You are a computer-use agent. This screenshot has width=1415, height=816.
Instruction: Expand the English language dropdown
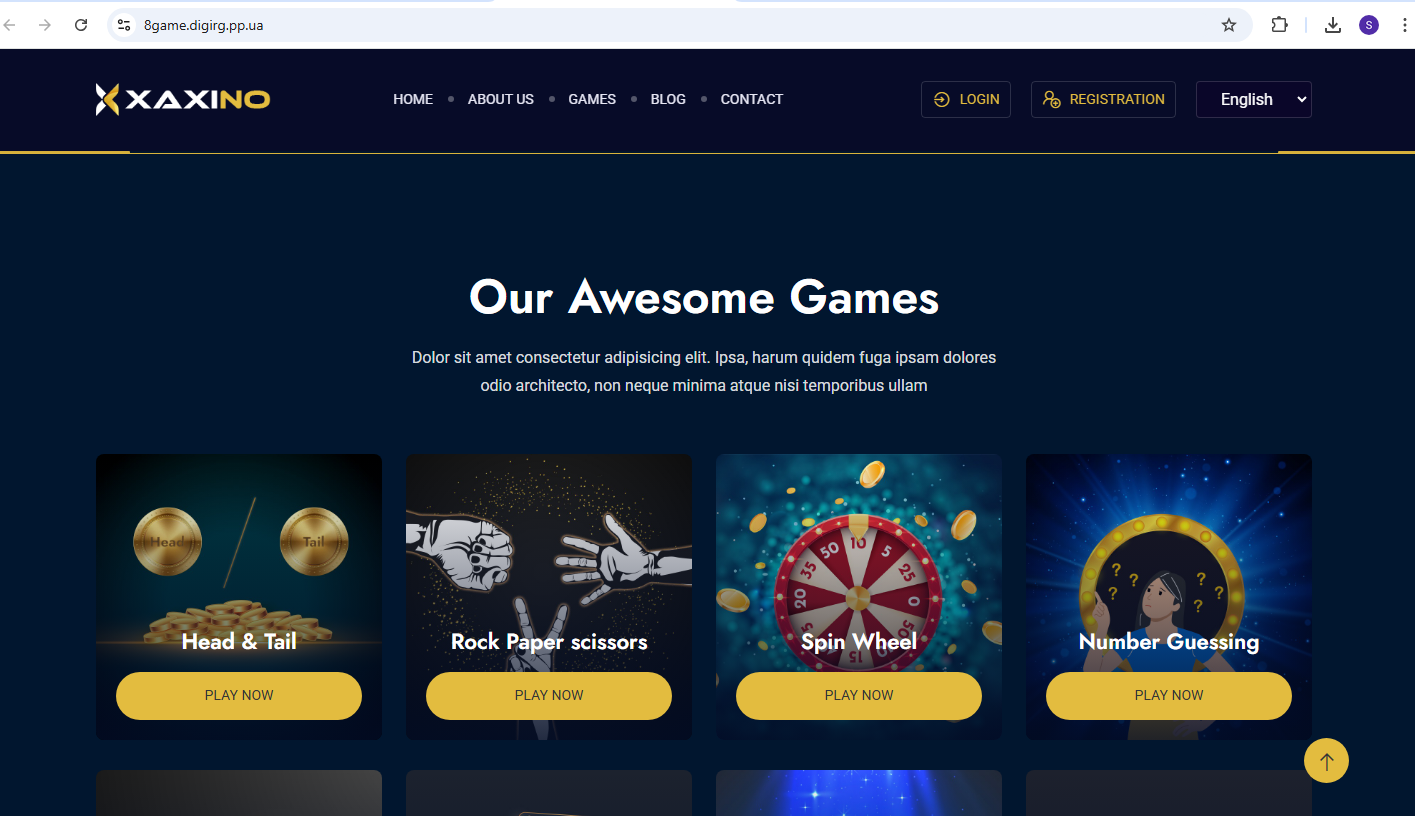(x=1254, y=99)
